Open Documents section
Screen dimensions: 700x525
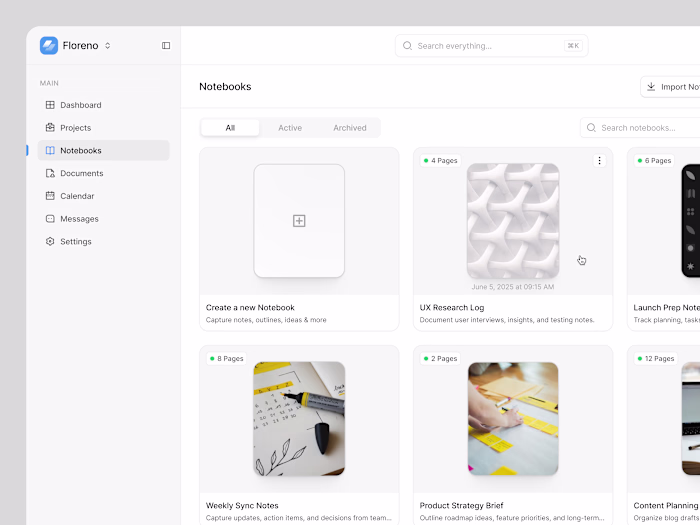pos(104,173)
